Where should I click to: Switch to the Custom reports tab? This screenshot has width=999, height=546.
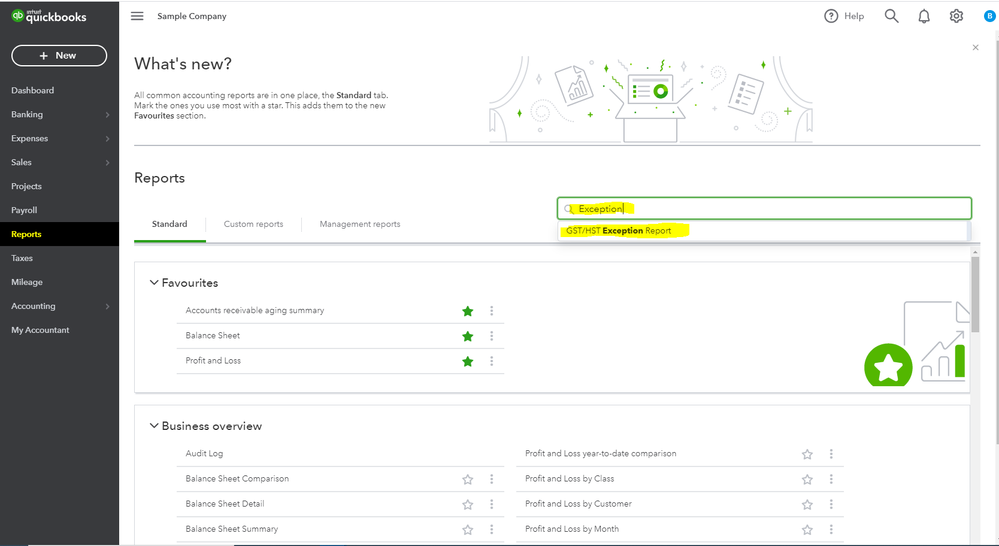coord(253,224)
